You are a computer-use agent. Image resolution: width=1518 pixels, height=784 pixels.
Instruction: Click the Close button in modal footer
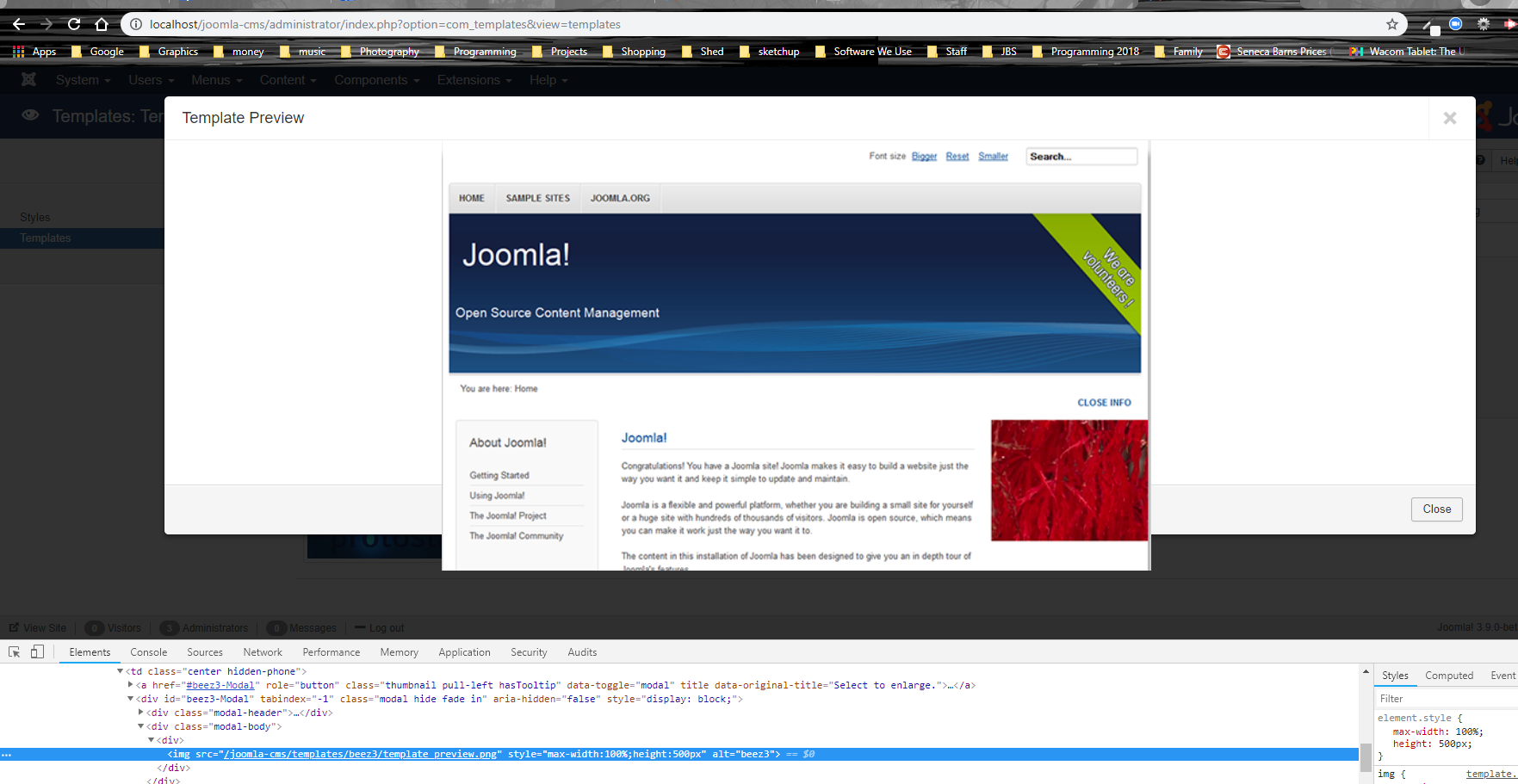(1437, 509)
